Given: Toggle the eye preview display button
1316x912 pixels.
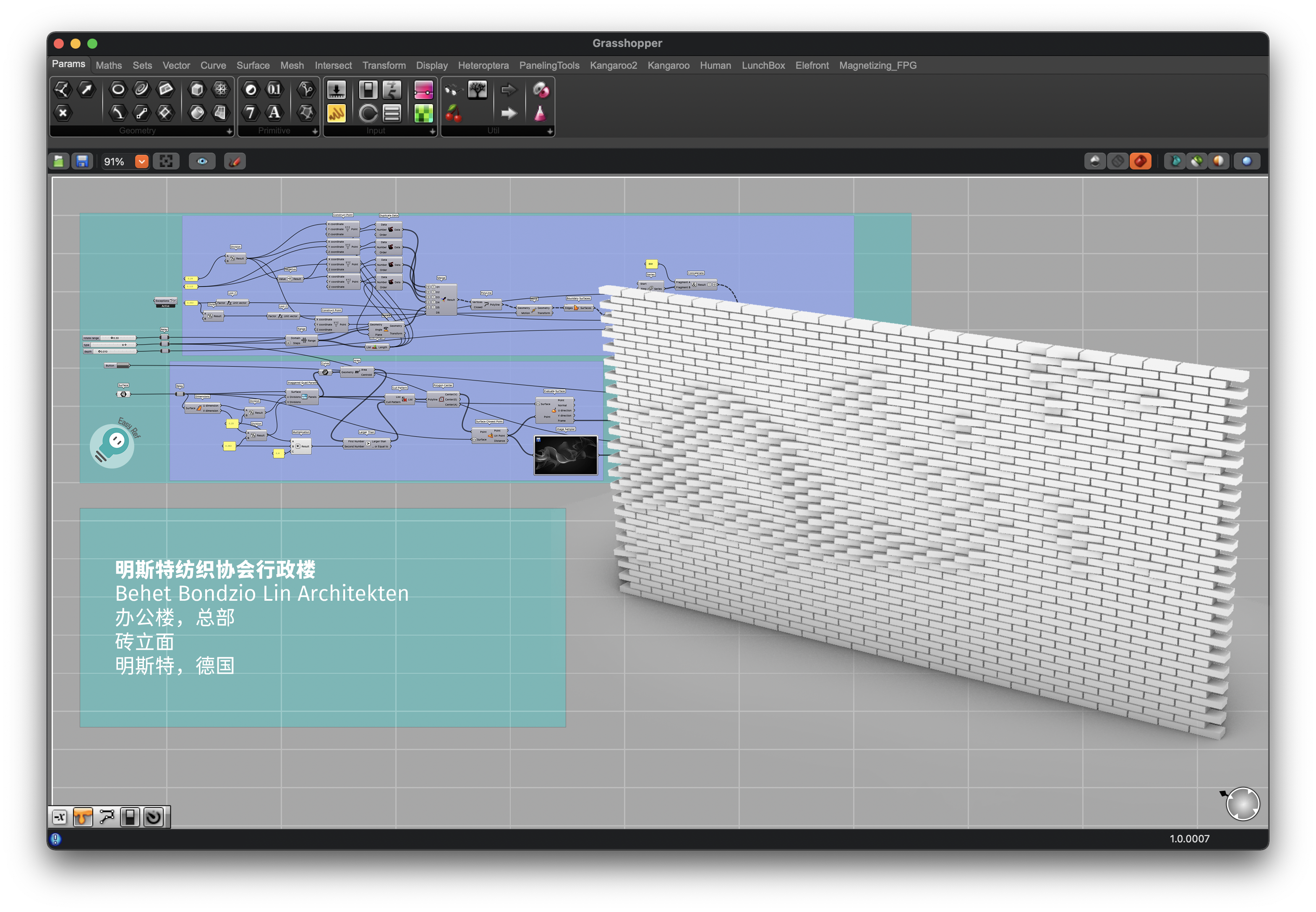Looking at the screenshot, I should coord(202,162).
